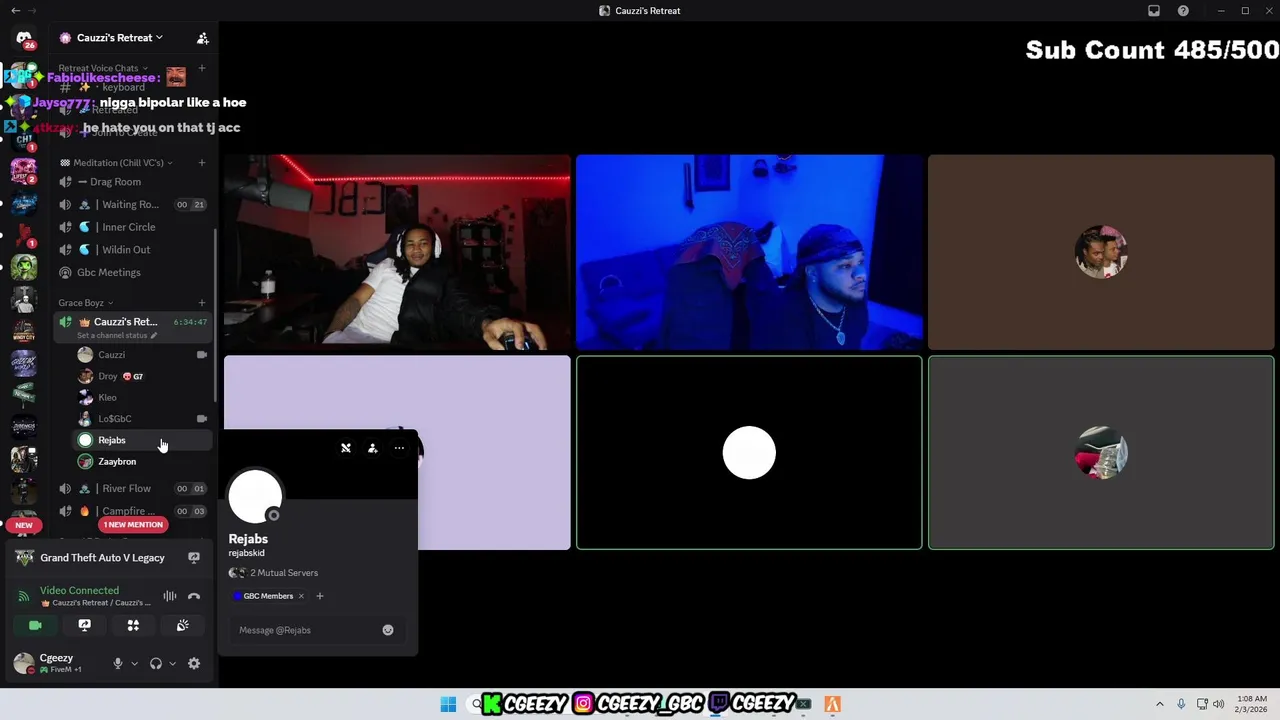
Task: Open the Windows Start menu
Action: pos(448,704)
